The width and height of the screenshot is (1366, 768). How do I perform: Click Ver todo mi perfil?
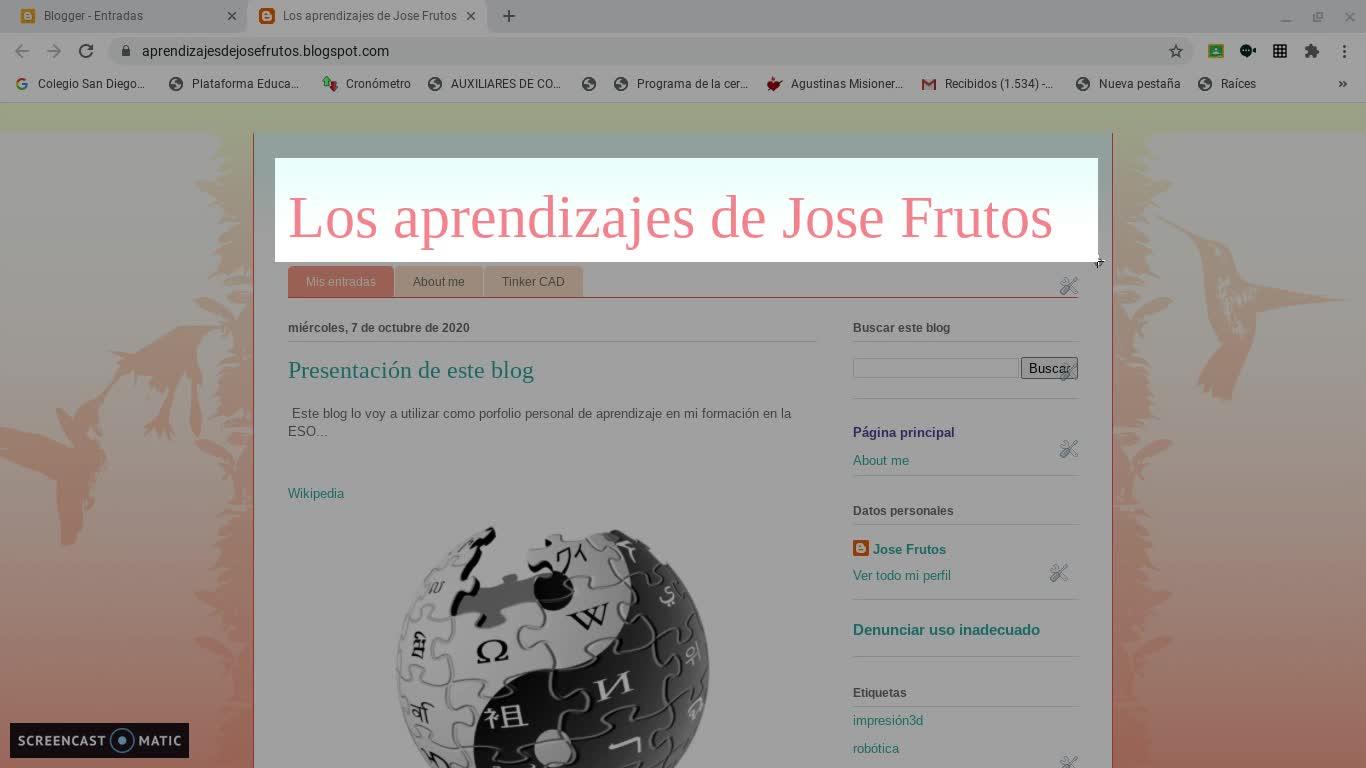point(902,575)
